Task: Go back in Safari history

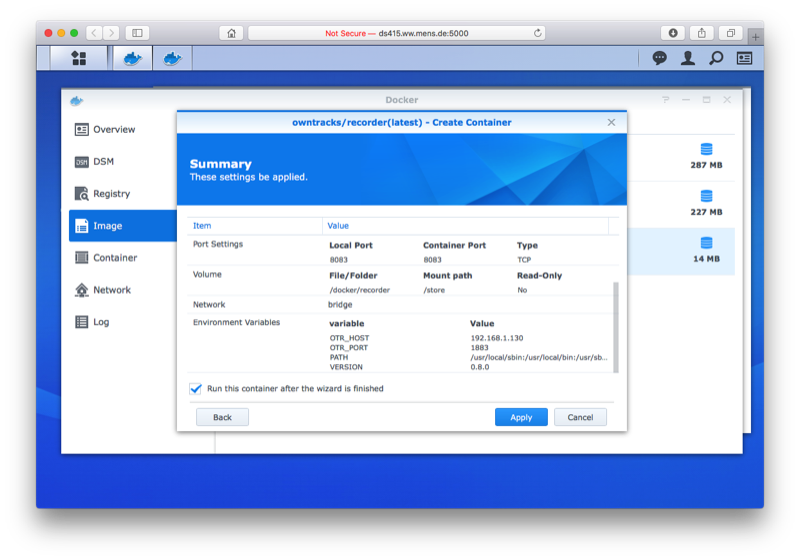Action: [x=94, y=33]
